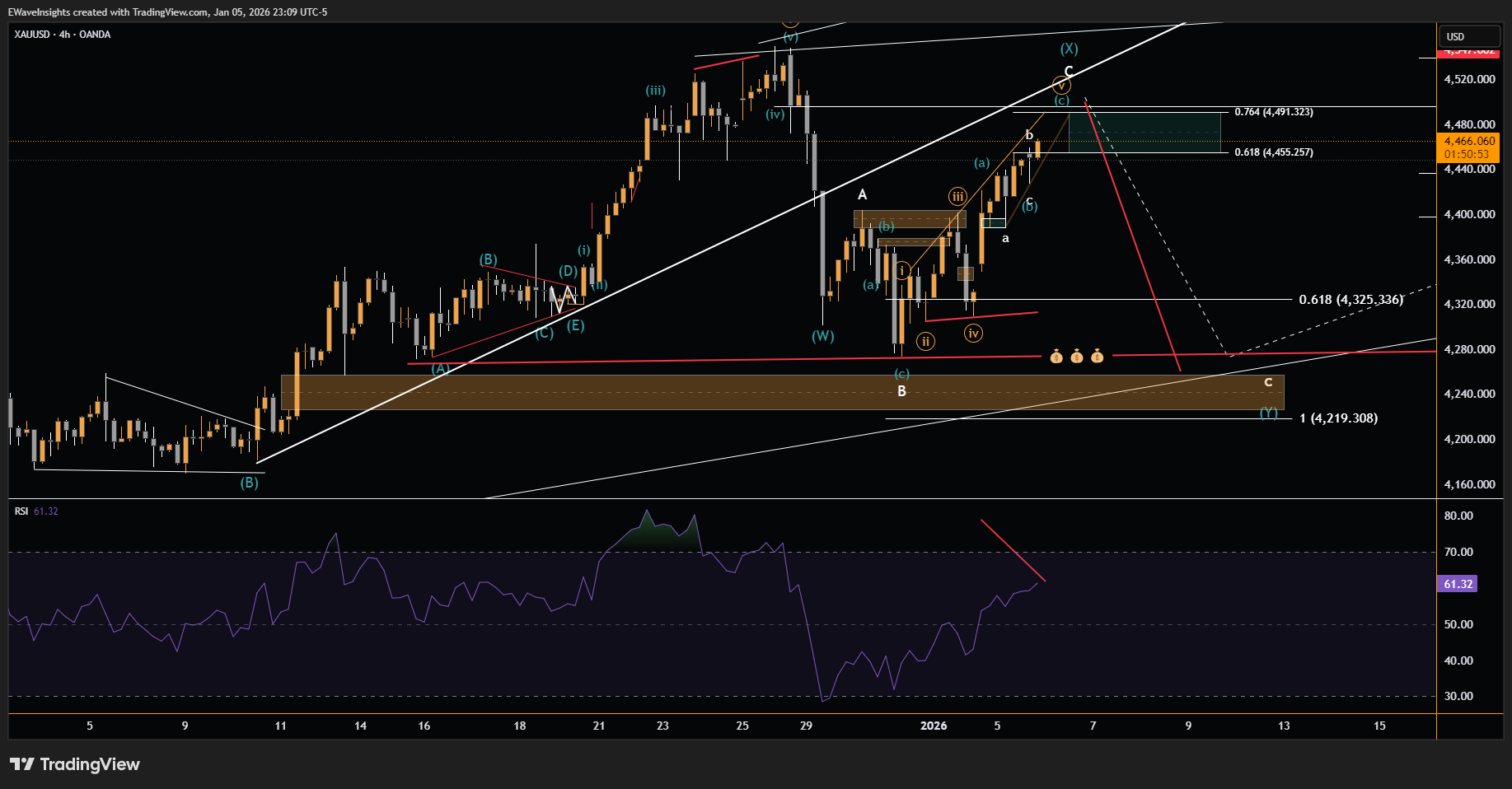Select the circled wave ii label
The image size is (1512, 789).
[925, 341]
